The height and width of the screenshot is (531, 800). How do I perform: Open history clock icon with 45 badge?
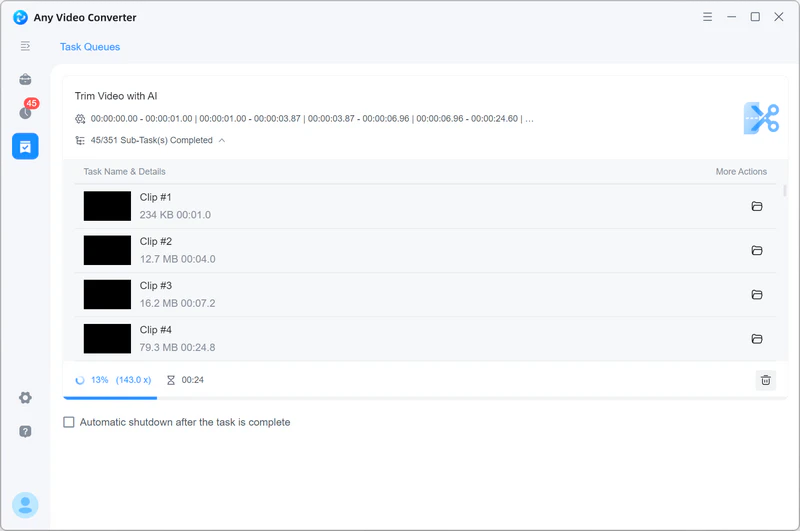click(x=25, y=112)
